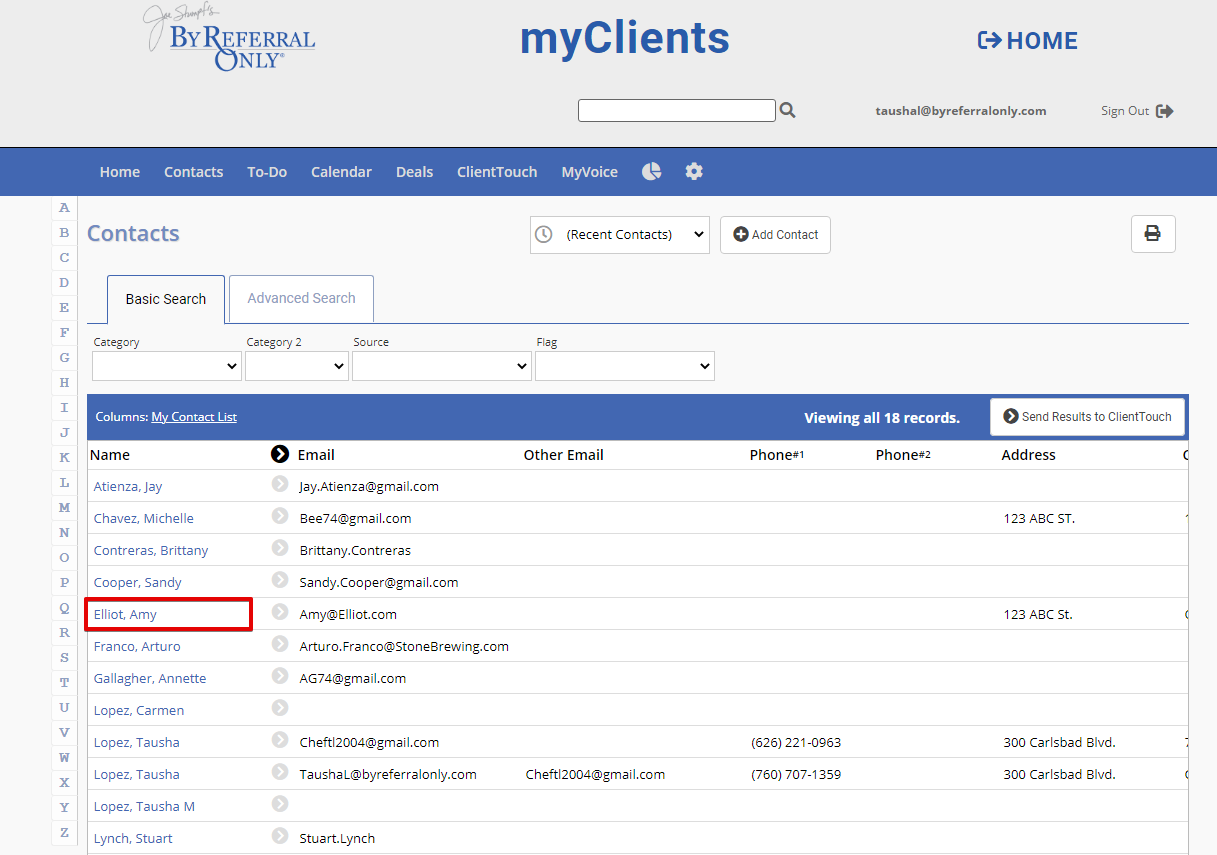
Task: Open the Flag dropdown
Action: 625,366
